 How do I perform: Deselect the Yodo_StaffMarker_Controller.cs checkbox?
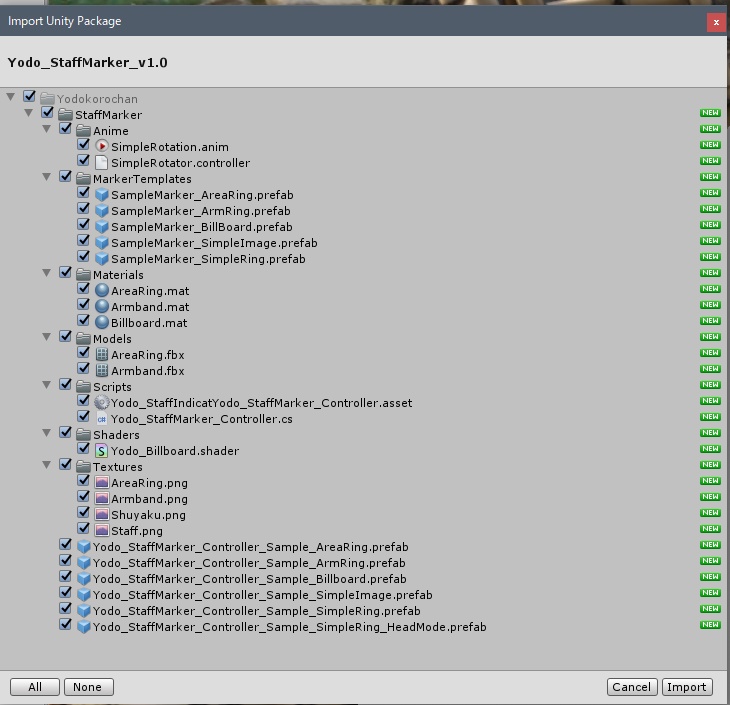84,416
